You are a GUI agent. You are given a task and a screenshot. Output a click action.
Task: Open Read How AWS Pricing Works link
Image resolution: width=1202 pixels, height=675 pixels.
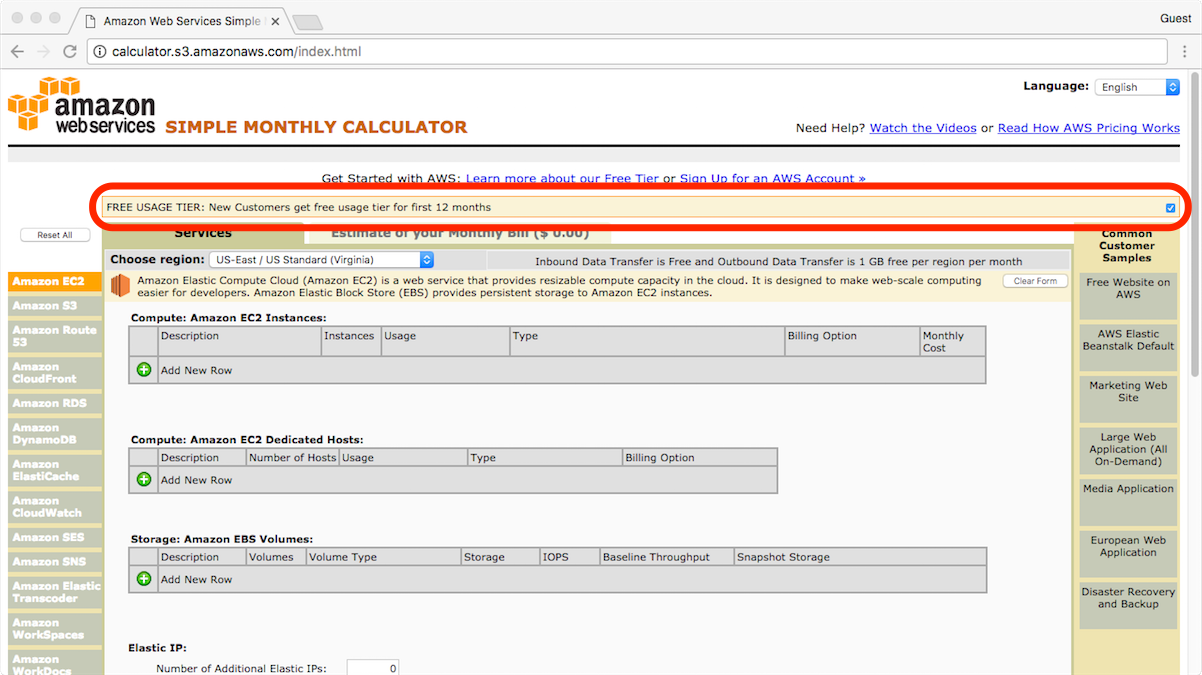(1089, 128)
